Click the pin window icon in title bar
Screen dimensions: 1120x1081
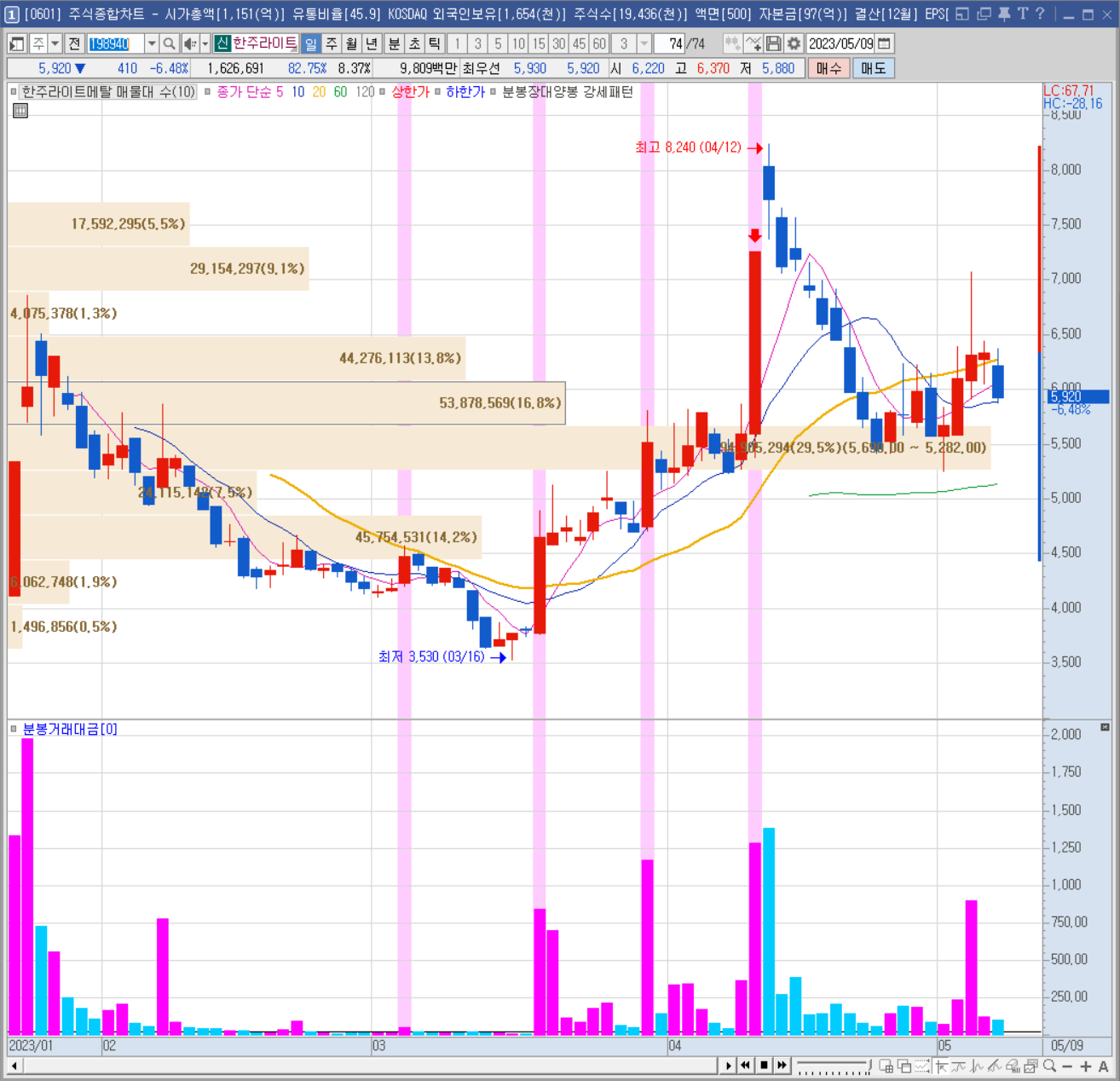click(x=1004, y=14)
